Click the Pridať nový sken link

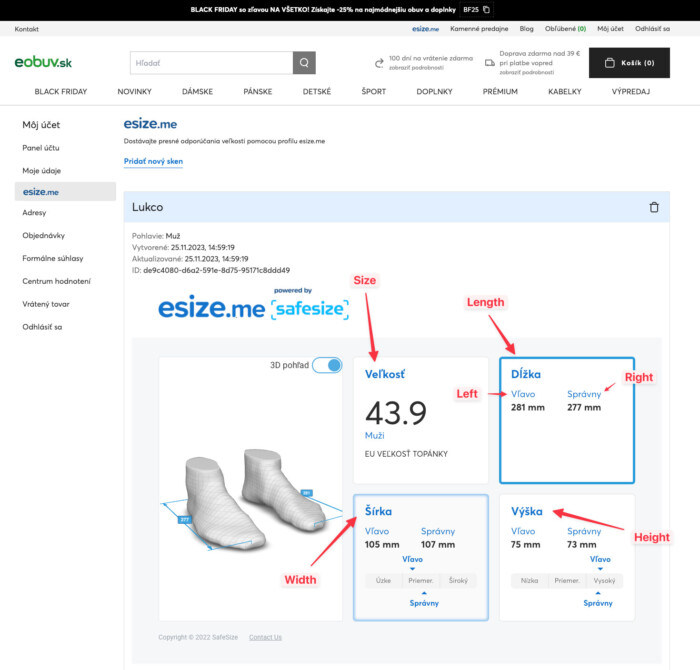point(153,161)
